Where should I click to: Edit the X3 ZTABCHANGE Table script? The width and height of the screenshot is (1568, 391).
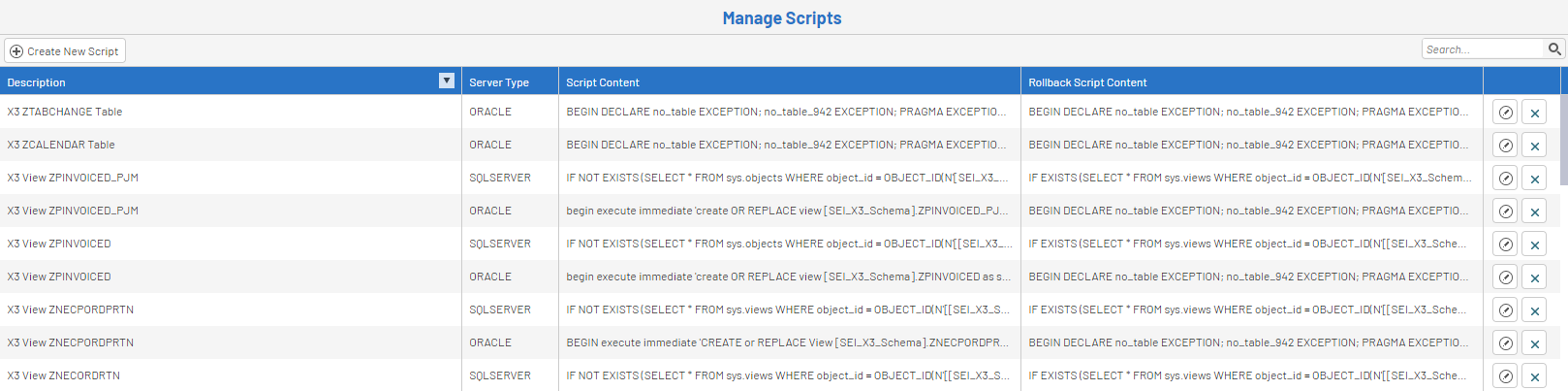pyautogui.click(x=1505, y=113)
